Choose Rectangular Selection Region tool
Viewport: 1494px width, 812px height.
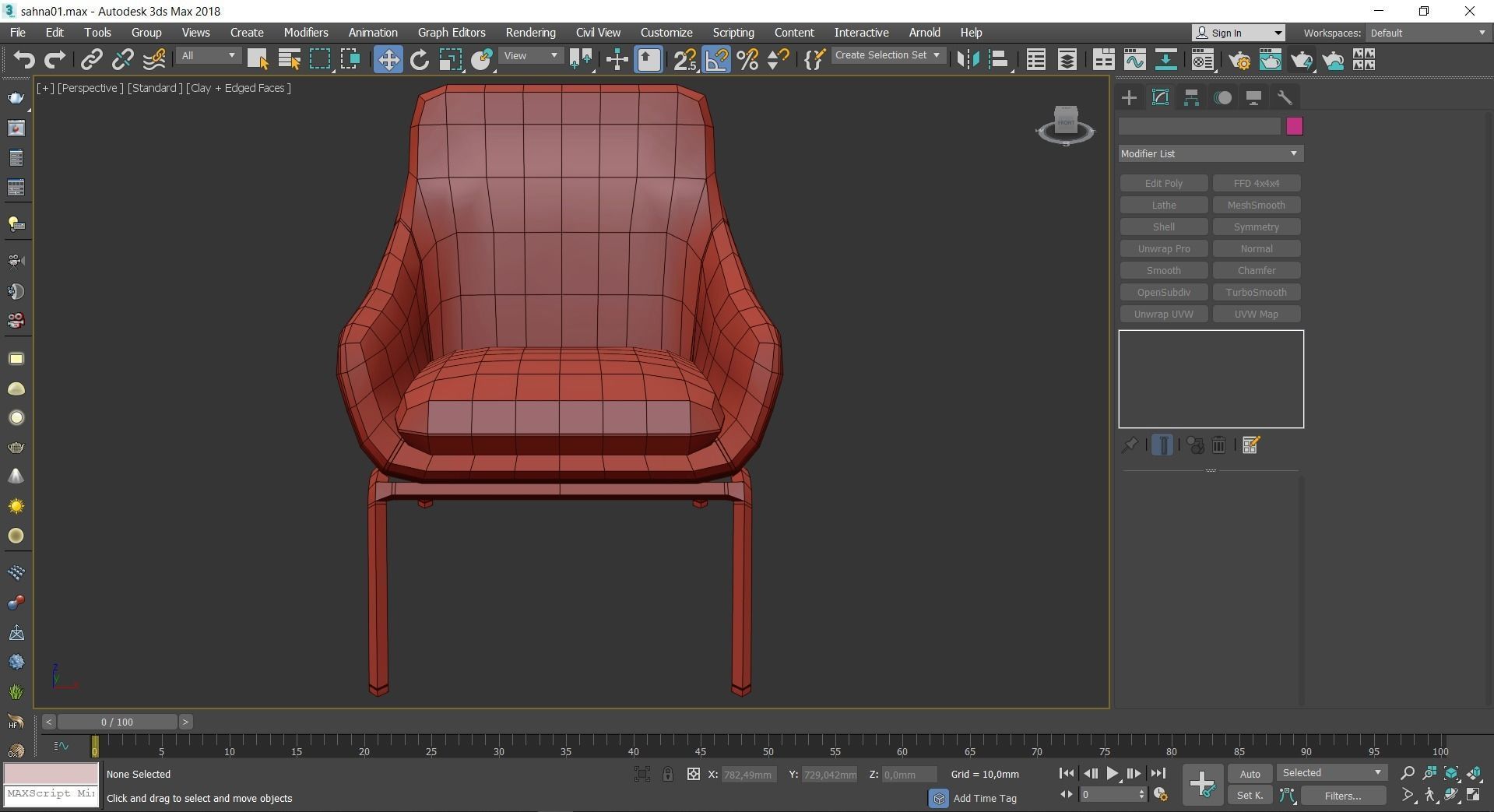coord(320,60)
